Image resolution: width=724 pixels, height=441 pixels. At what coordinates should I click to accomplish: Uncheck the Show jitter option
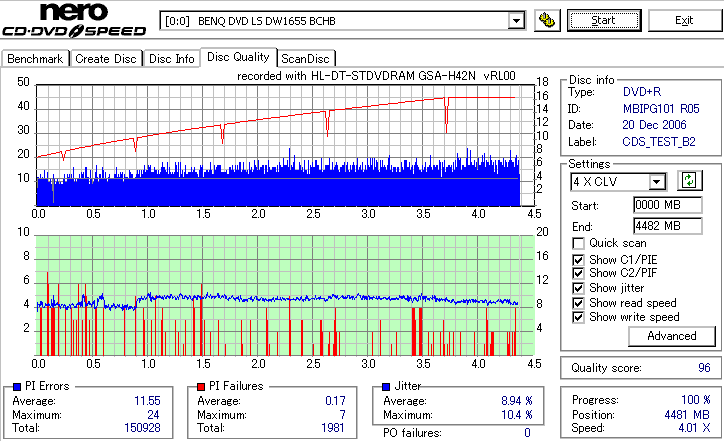(578, 288)
